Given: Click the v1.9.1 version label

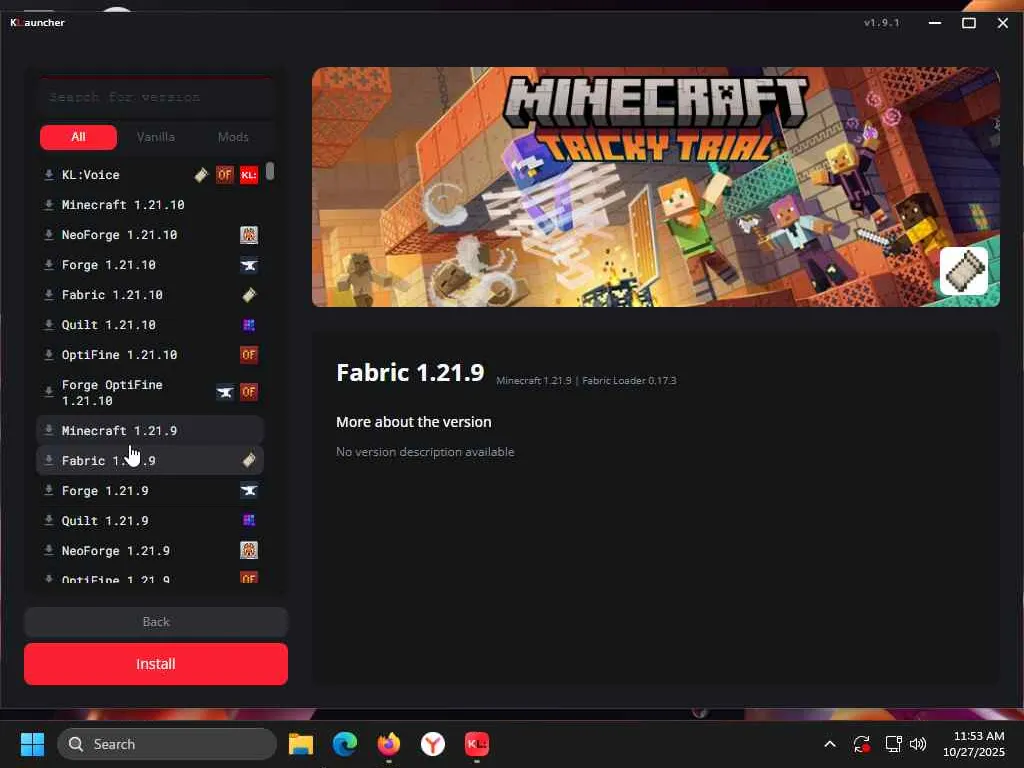Looking at the screenshot, I should click(x=882, y=23).
